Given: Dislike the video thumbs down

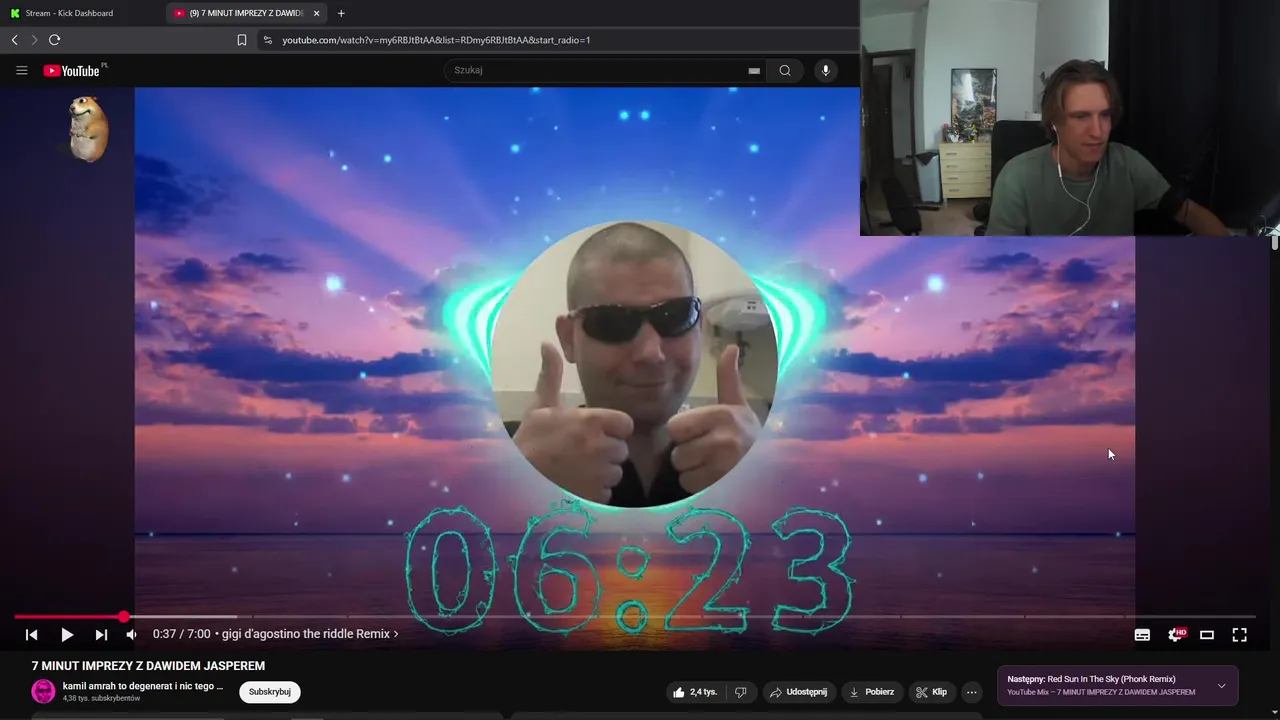Looking at the screenshot, I should tap(741, 692).
